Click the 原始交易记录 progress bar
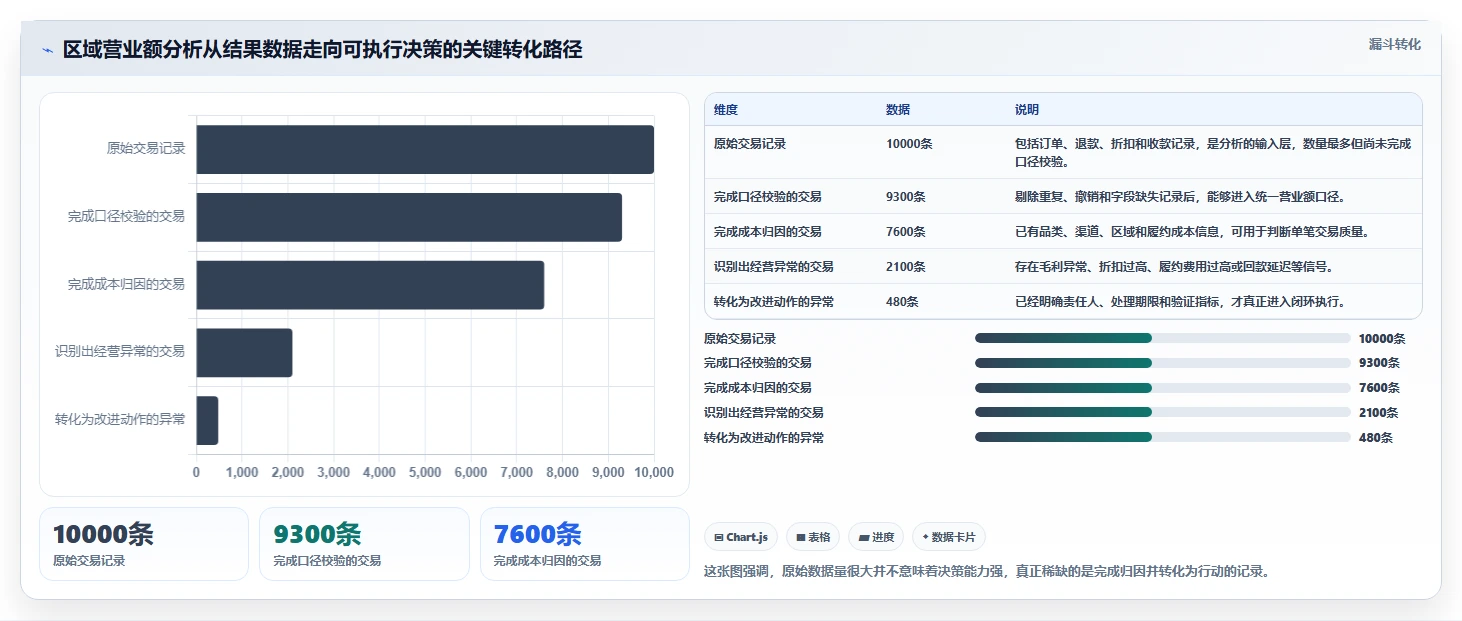 [1162, 338]
